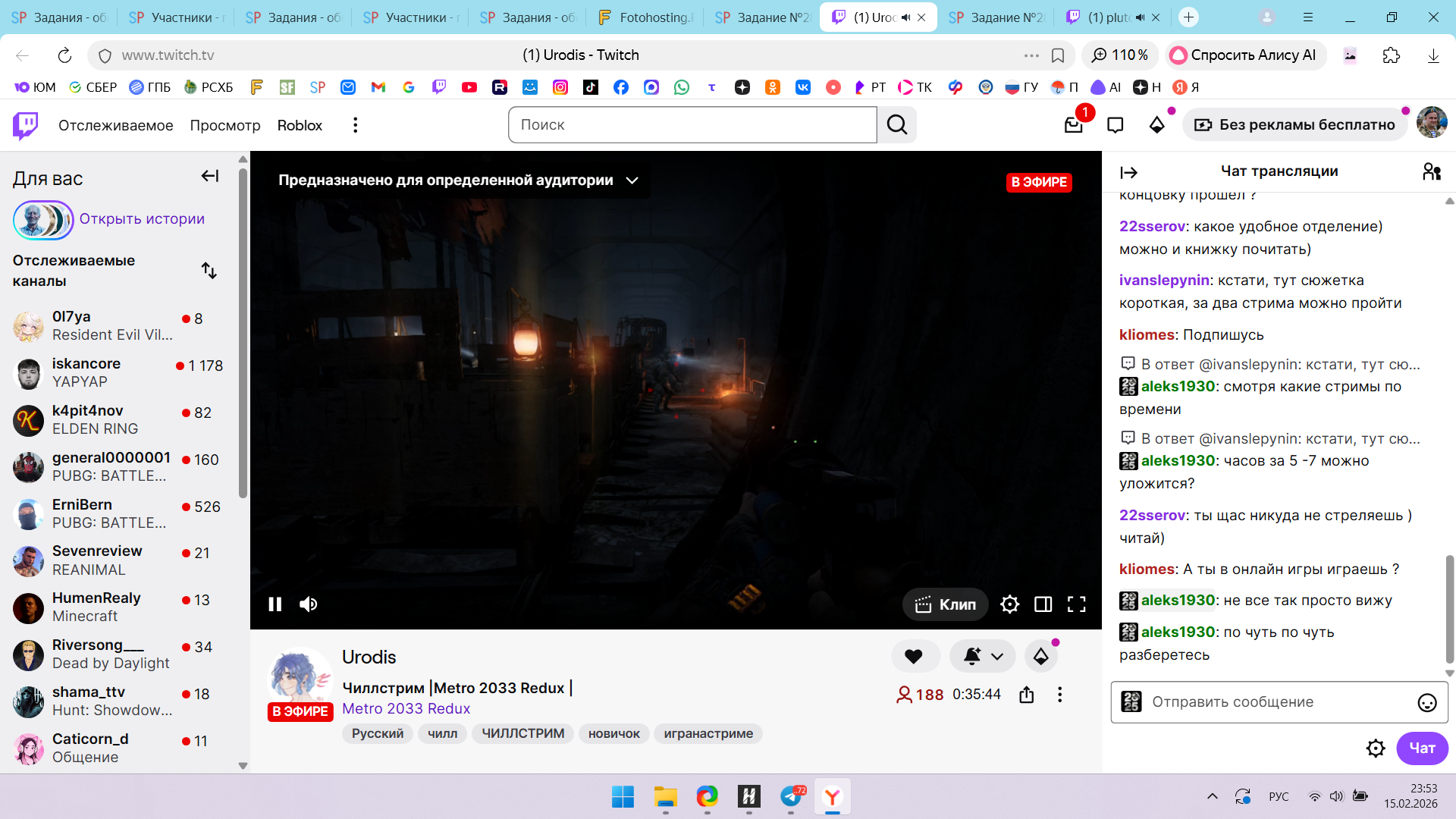Screen dimensions: 1456x819
Task: Open the chat community users icon
Action: [1432, 172]
